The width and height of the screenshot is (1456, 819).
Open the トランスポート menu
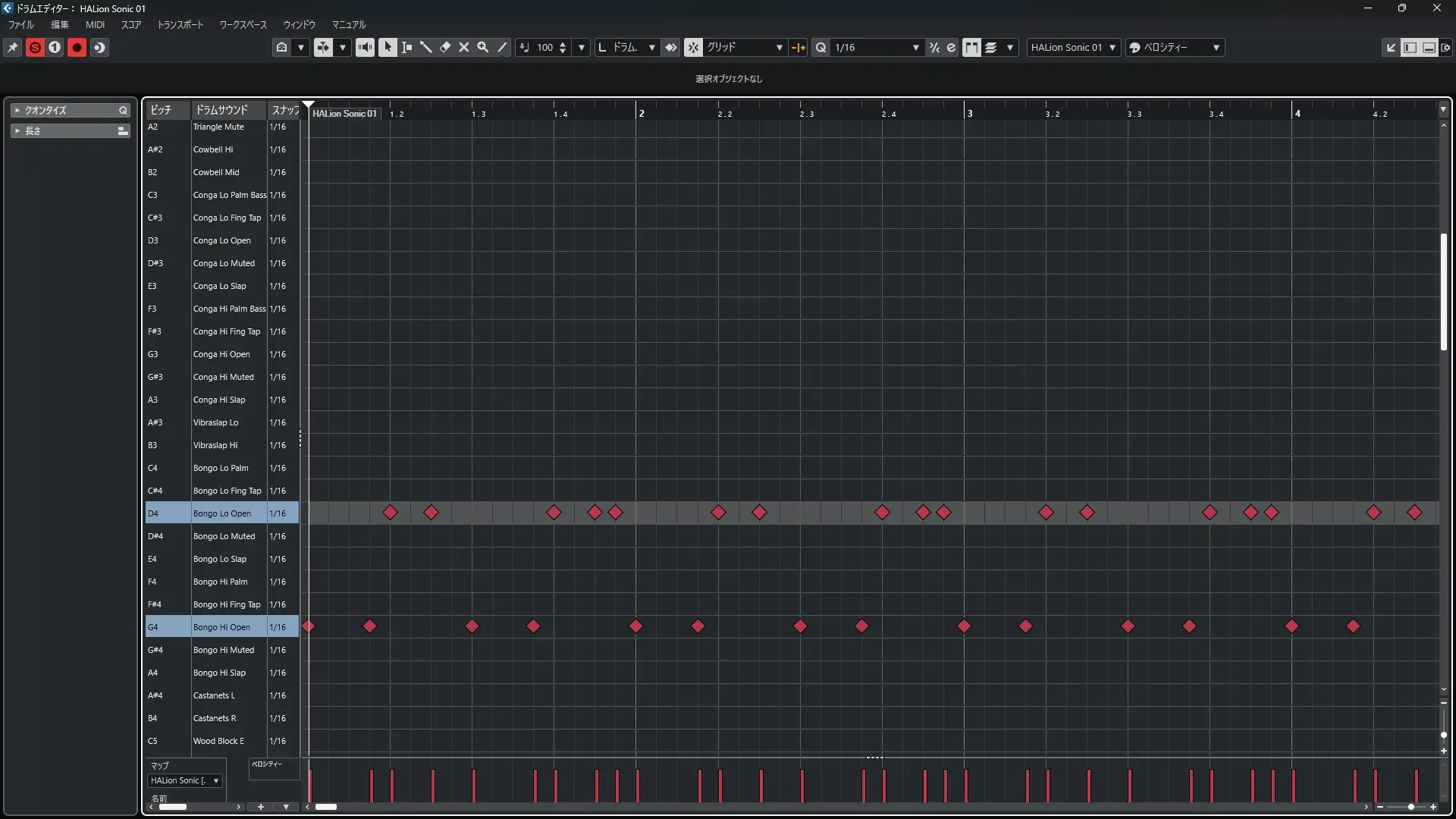click(x=180, y=24)
